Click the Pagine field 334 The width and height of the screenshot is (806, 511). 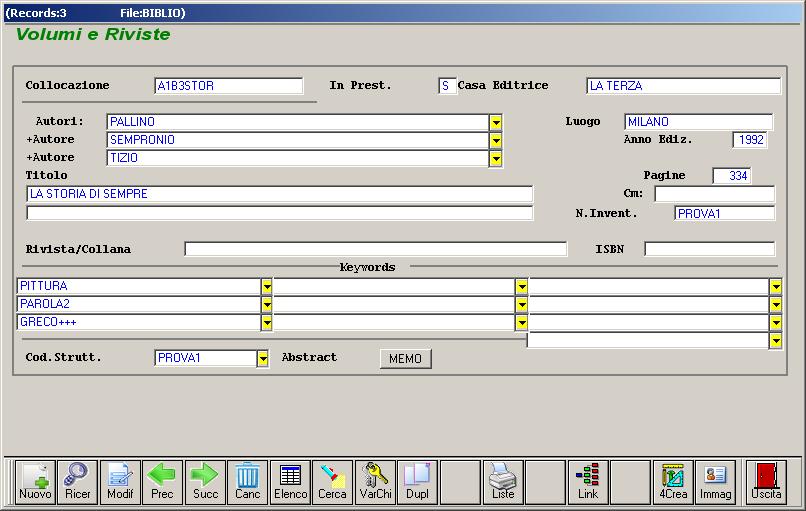[731, 176]
